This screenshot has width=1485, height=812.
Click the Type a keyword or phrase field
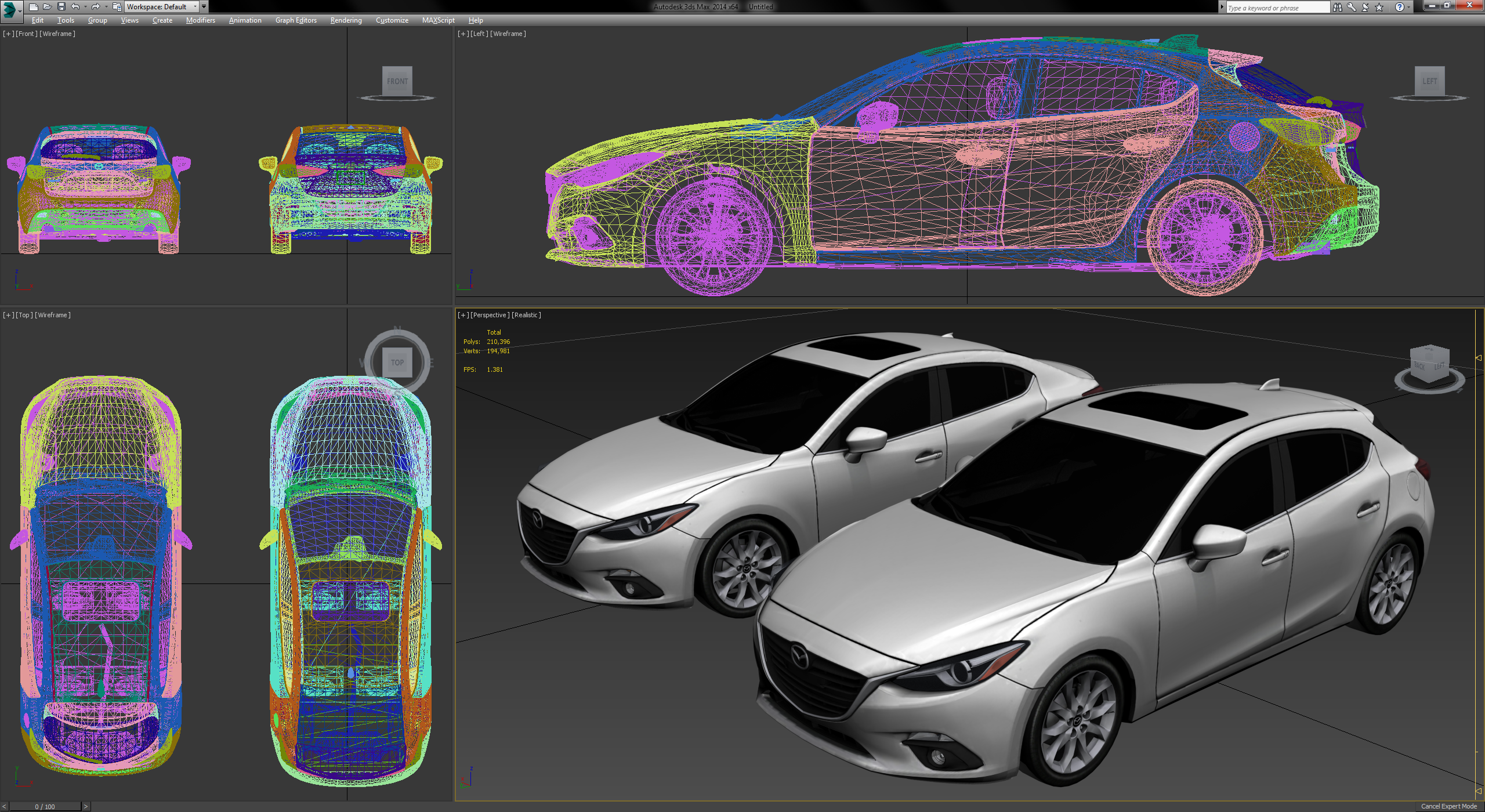(1276, 7)
